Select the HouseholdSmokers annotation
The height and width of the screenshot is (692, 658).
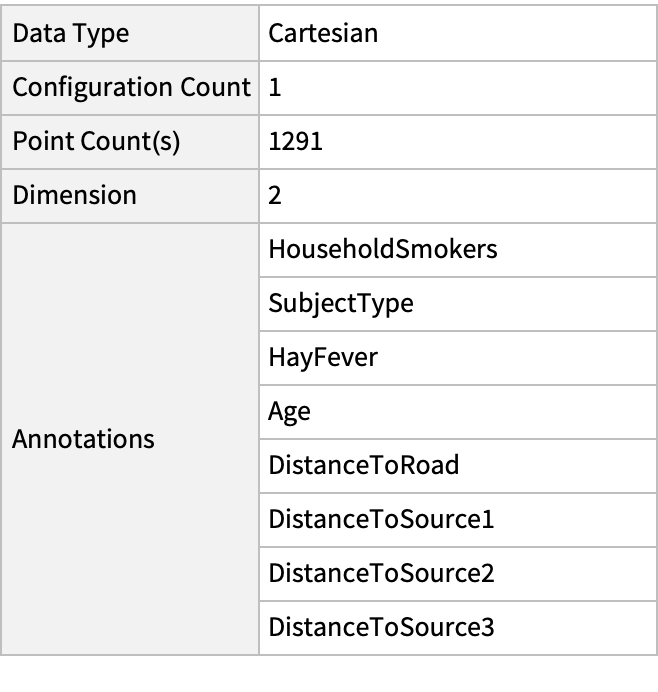(382, 249)
